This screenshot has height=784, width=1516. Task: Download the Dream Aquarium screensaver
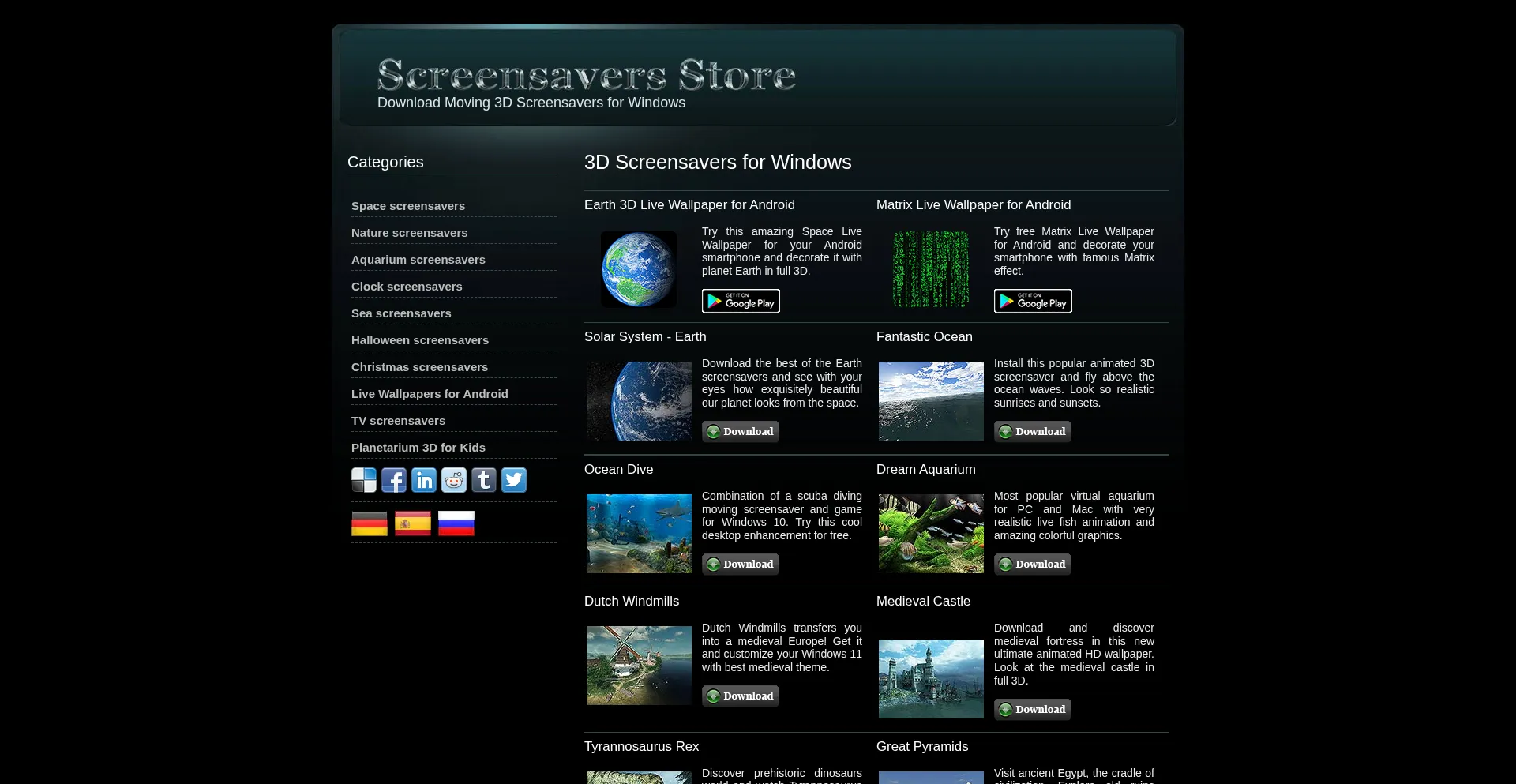(1033, 565)
